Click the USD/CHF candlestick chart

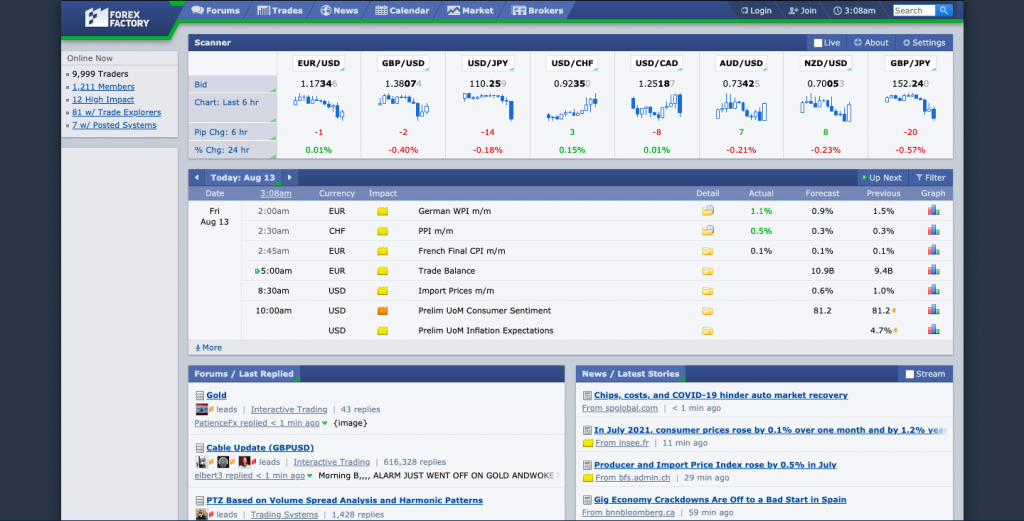click(572, 106)
